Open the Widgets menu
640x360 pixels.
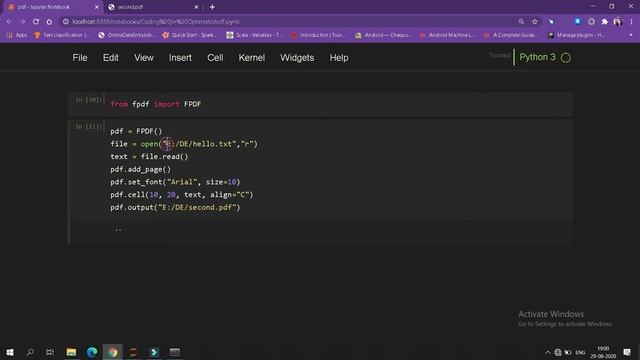(297, 58)
